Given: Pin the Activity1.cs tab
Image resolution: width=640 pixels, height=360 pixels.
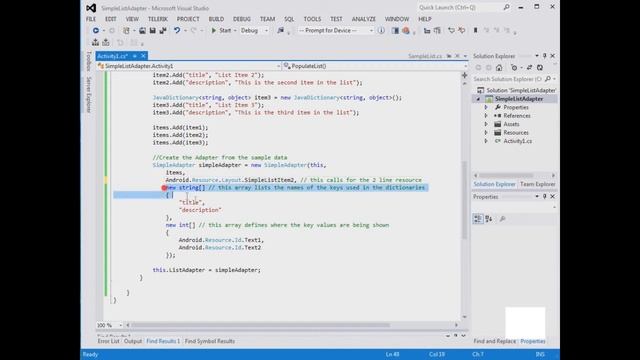Looking at the screenshot, I should (134, 56).
